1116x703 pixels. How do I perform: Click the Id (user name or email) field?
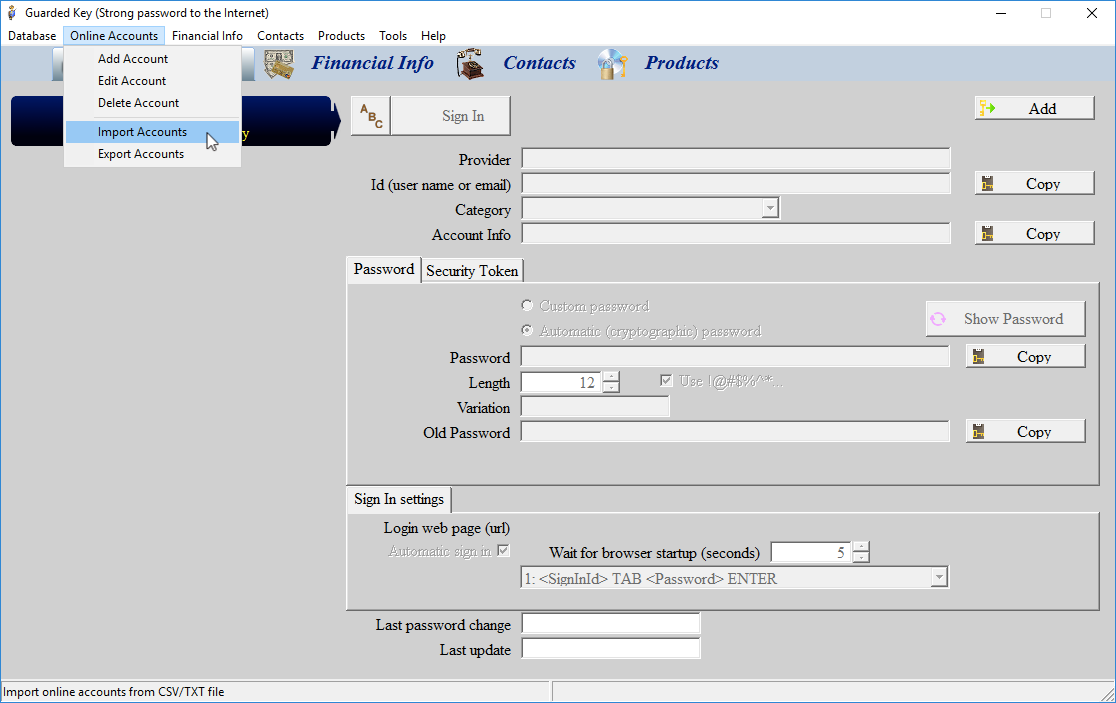pos(736,184)
